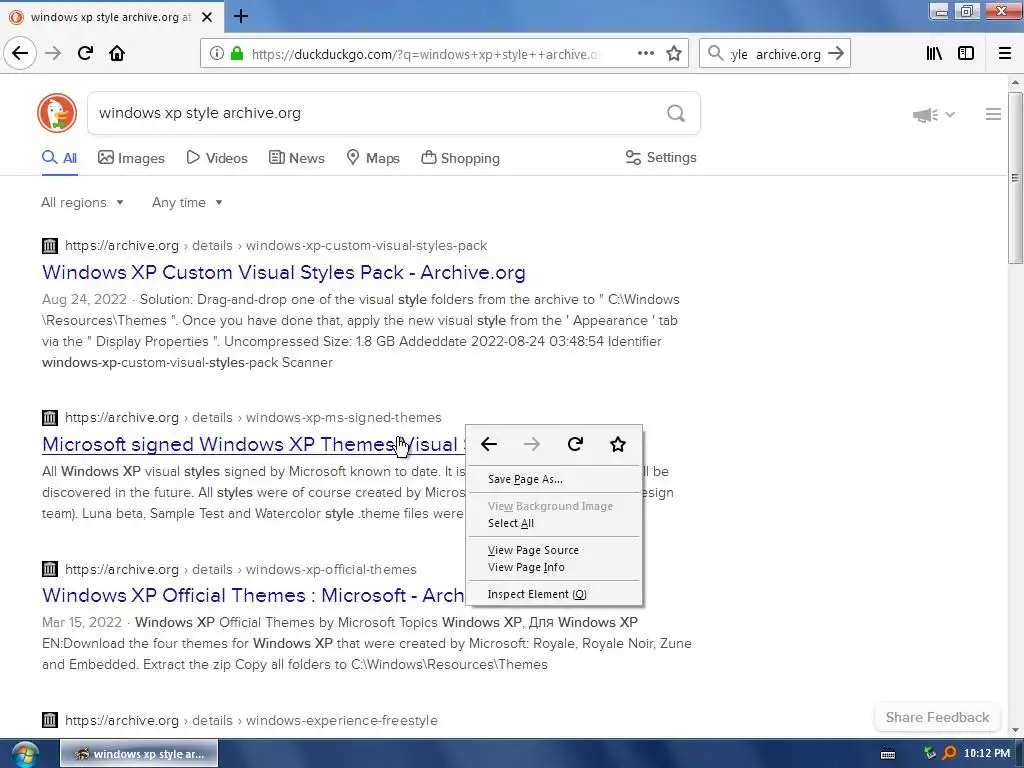This screenshot has height=768, width=1024.
Task: Click the green padlock security icon
Action: tap(237, 54)
